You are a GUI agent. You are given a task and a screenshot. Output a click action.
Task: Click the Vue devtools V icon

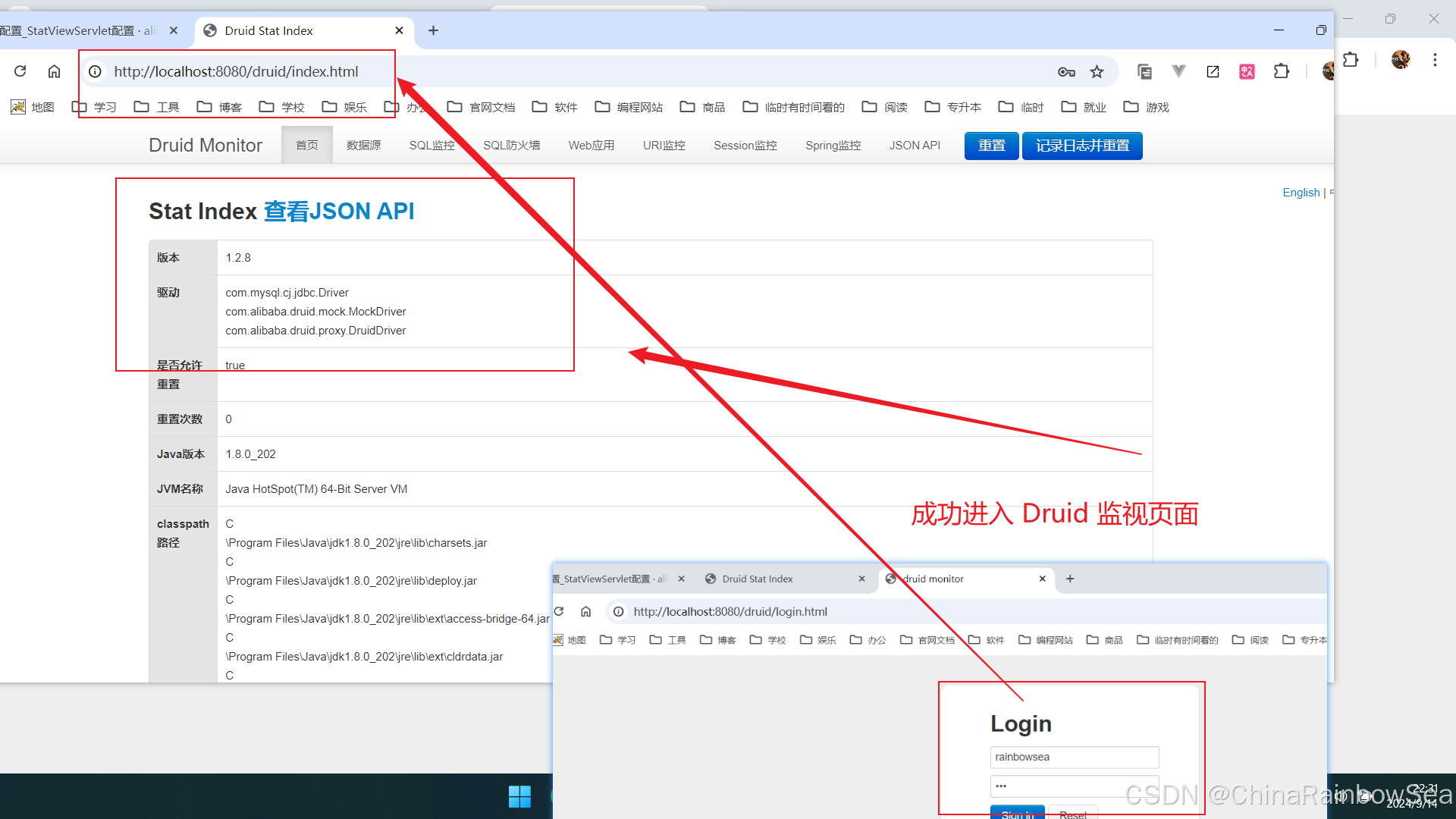(x=1178, y=71)
